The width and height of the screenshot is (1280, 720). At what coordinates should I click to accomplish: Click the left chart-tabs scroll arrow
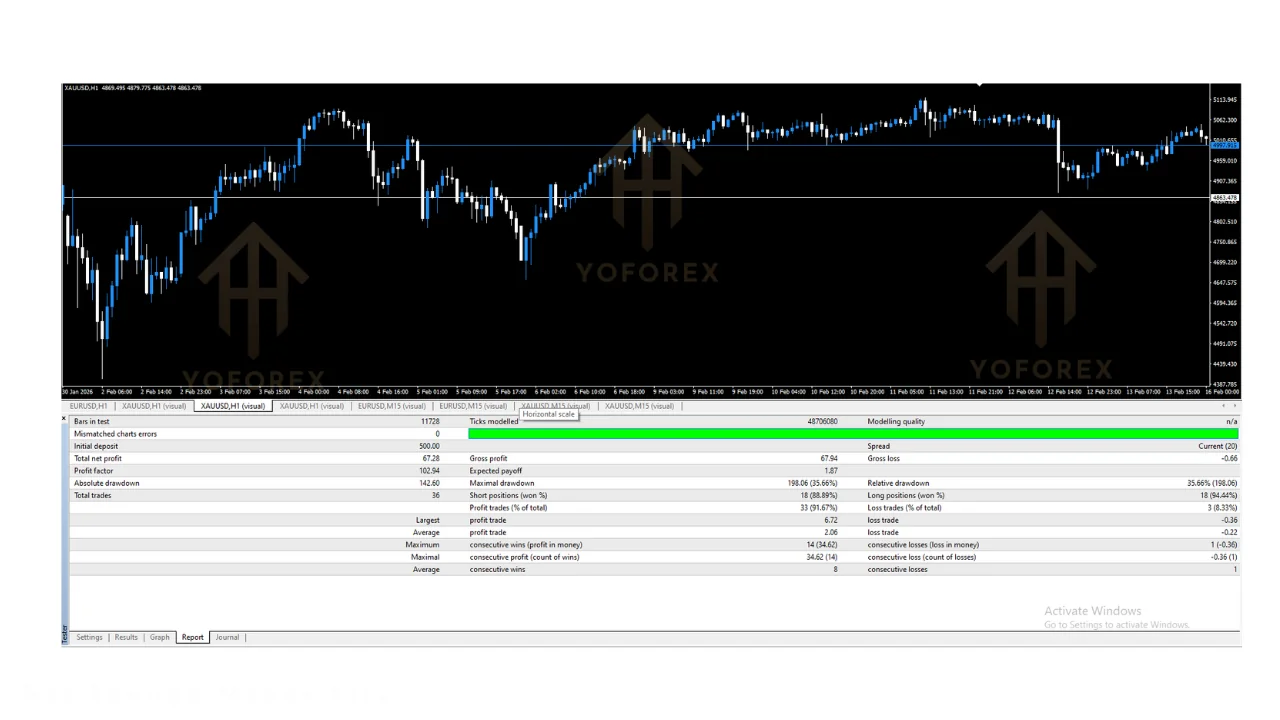click(x=1224, y=406)
